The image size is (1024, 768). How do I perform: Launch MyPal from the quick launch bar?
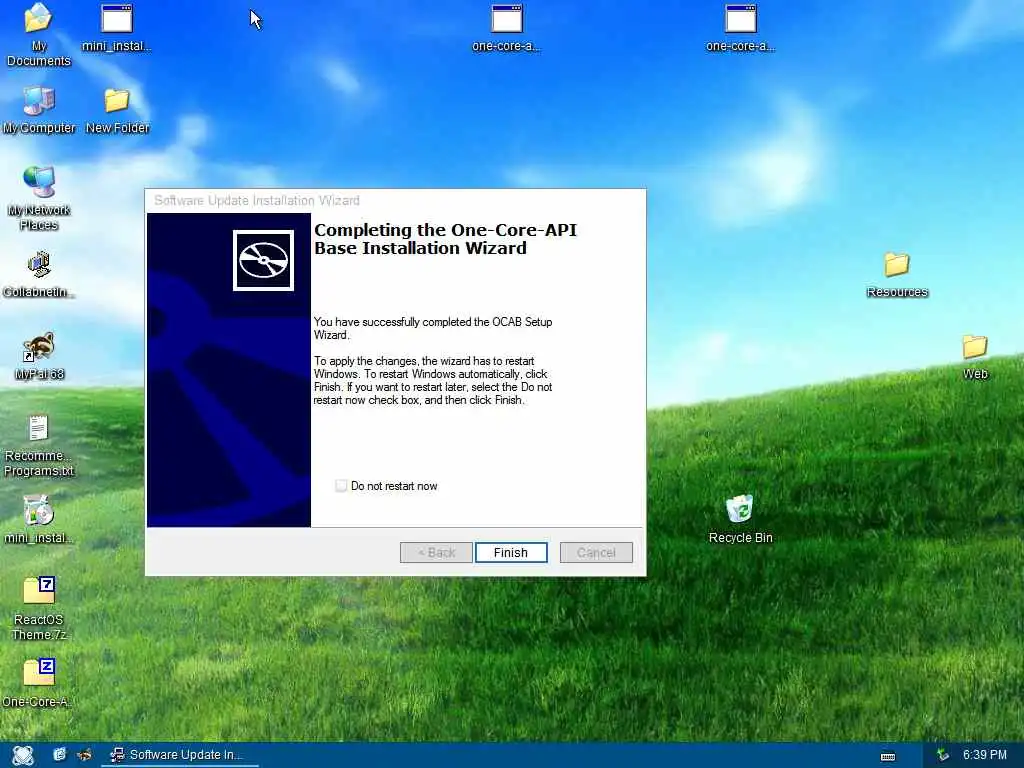(x=85, y=755)
